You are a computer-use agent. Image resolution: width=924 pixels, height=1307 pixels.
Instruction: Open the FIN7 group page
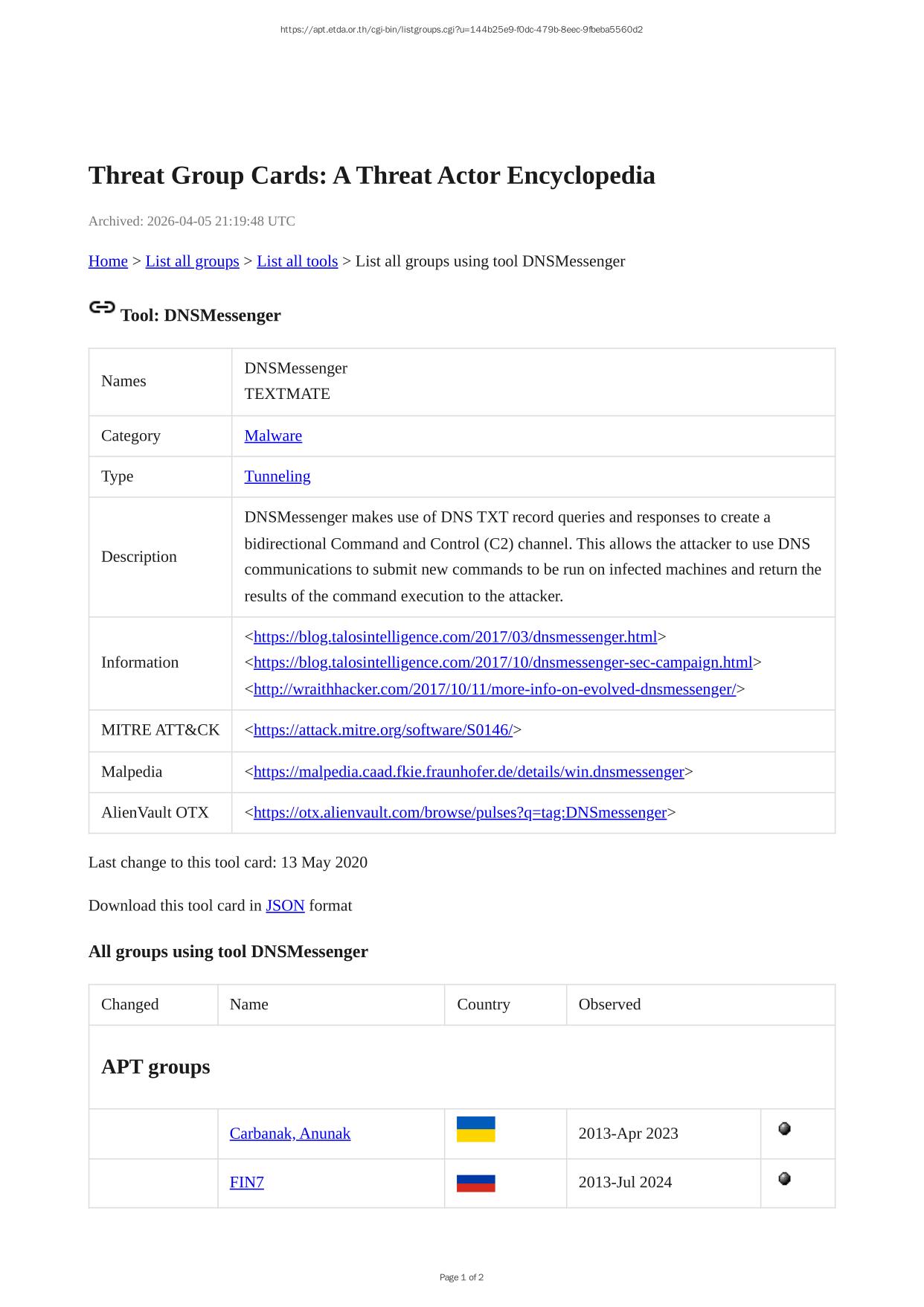coord(246,1183)
